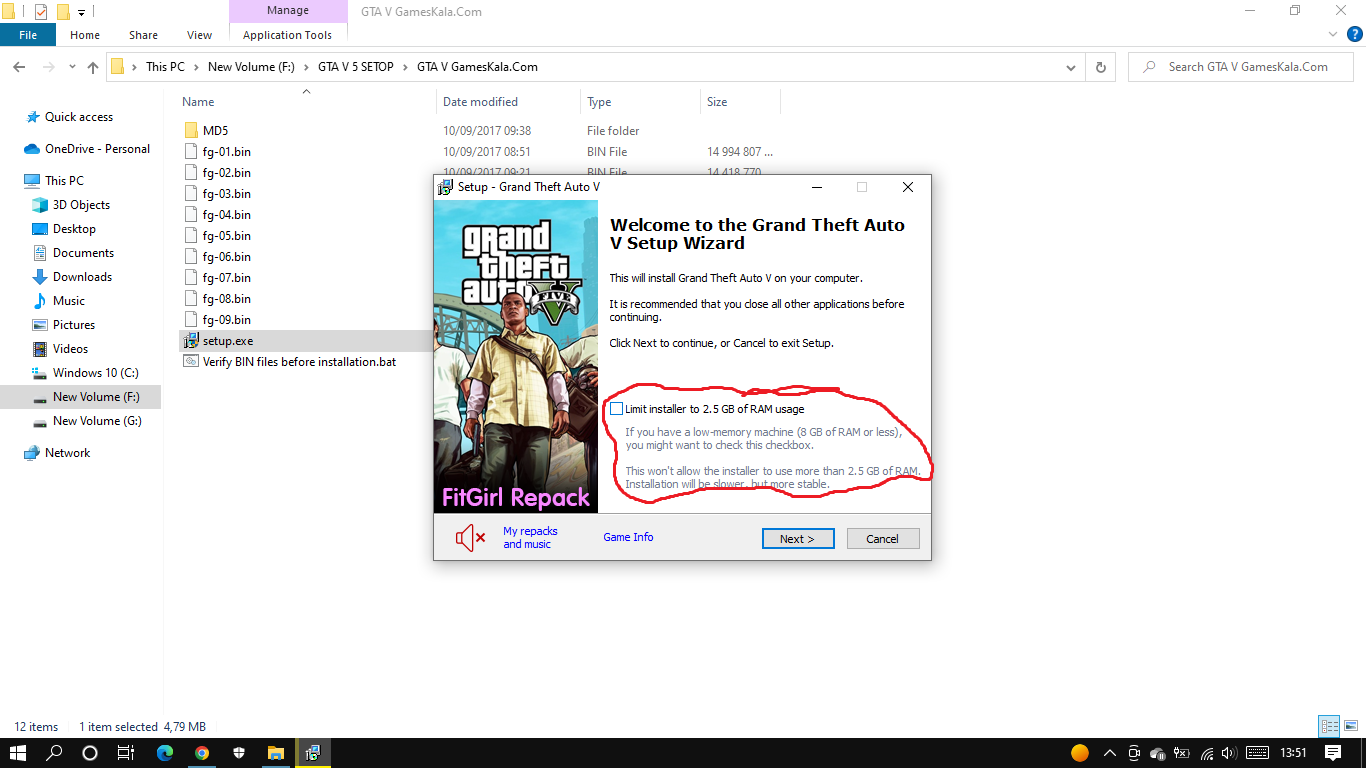Show hidden tray icons chevron
This screenshot has height=768, width=1366.
tap(1109, 753)
